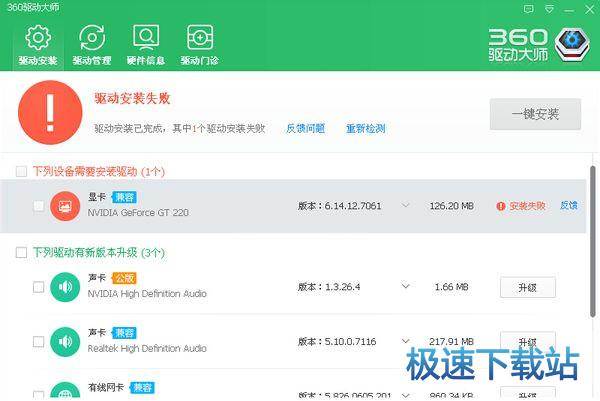
Task: Click 升级 for NVIDIA High Definition Audio
Action: point(528,287)
